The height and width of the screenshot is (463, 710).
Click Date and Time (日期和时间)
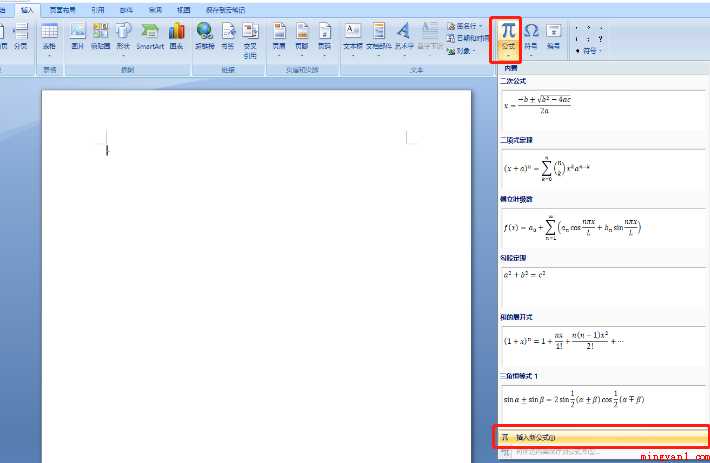coord(467,38)
